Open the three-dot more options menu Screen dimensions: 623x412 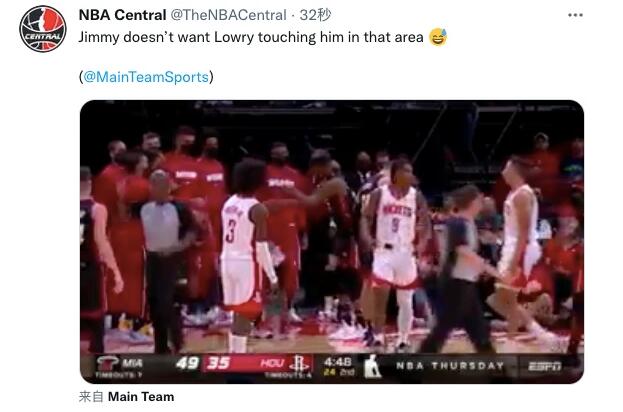[x=575, y=15]
